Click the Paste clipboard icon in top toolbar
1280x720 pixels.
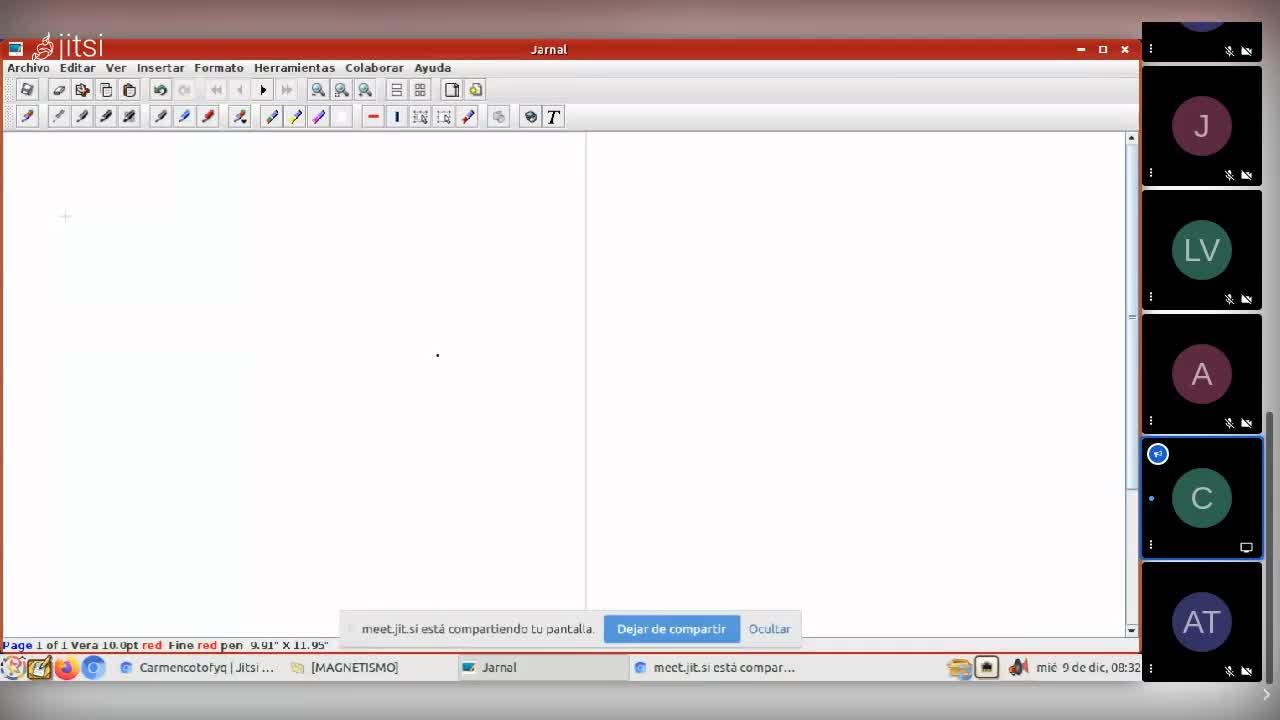(129, 90)
